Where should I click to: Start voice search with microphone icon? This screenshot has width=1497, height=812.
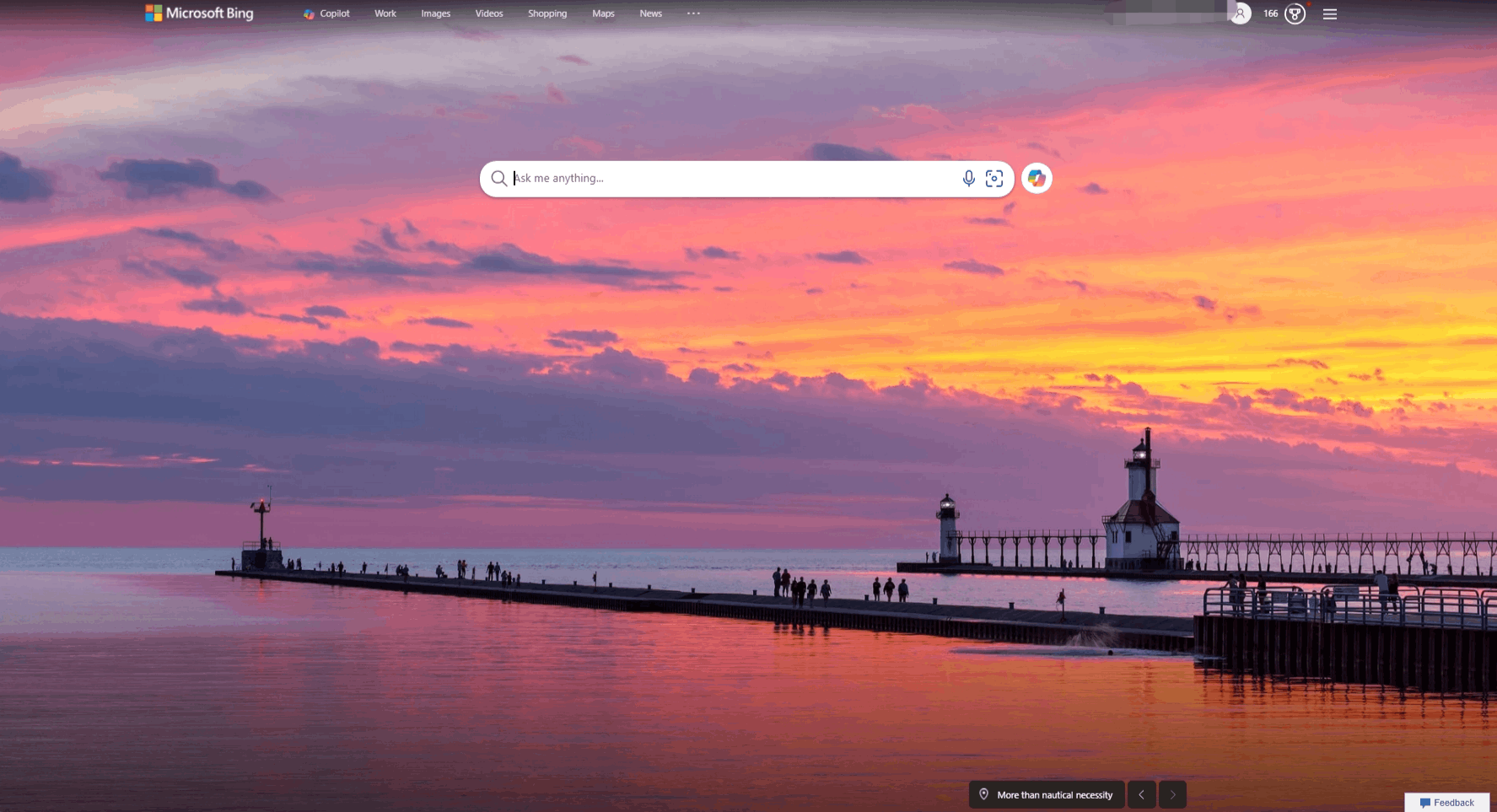(x=969, y=179)
